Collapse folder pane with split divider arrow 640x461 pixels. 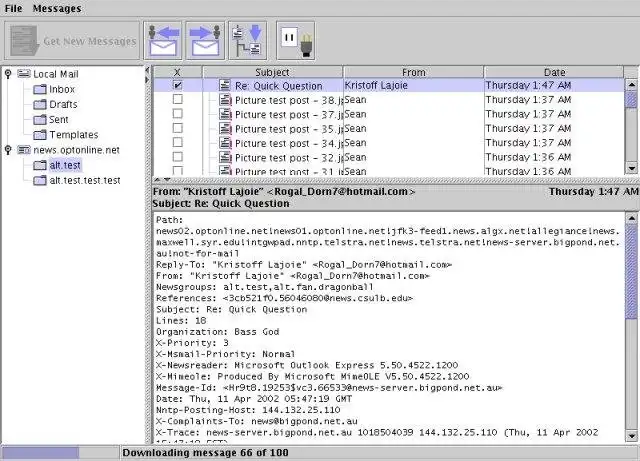click(x=147, y=71)
